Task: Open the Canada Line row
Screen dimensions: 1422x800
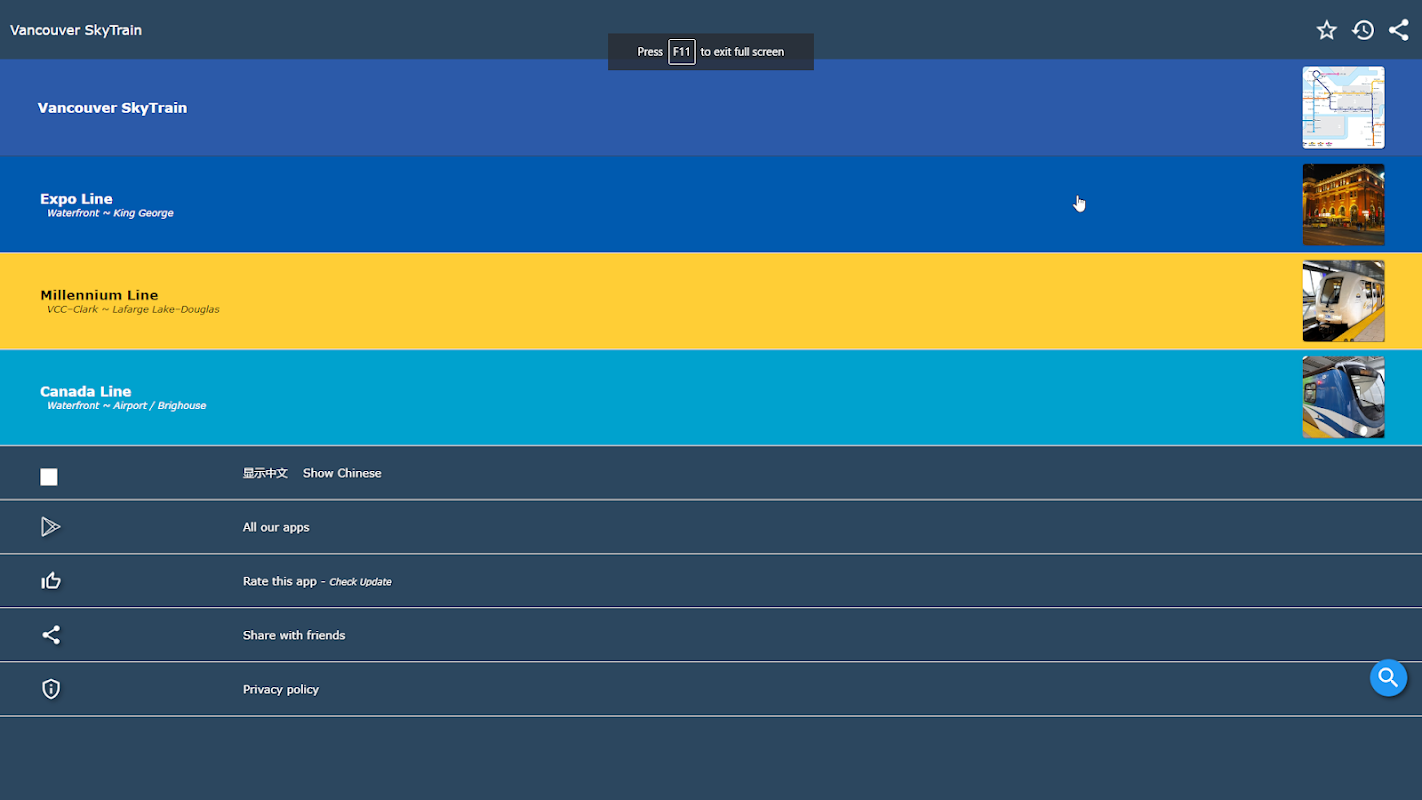Action: pyautogui.click(x=711, y=398)
